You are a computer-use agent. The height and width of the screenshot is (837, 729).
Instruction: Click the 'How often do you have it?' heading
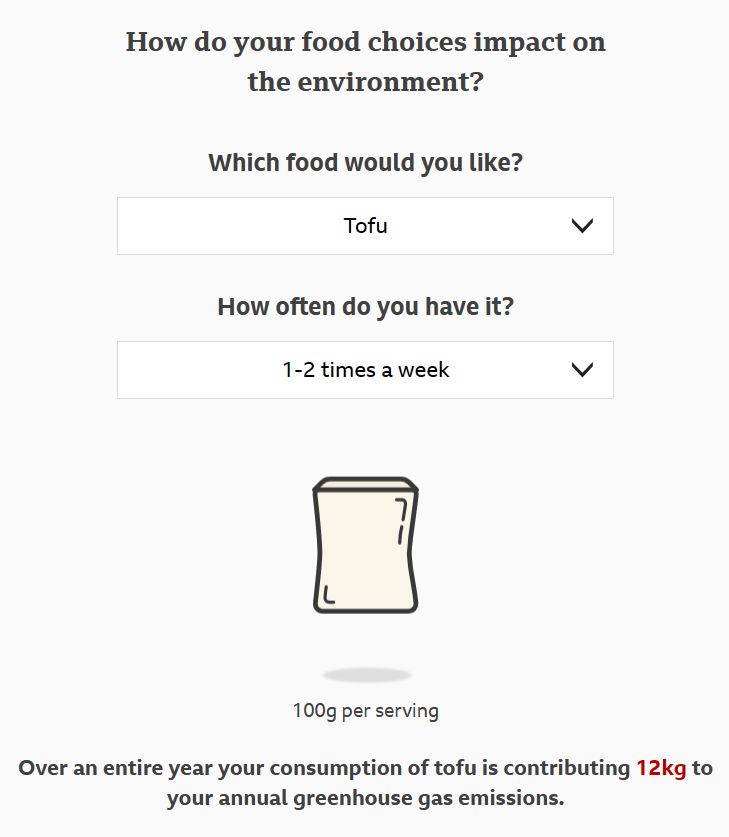(x=365, y=307)
